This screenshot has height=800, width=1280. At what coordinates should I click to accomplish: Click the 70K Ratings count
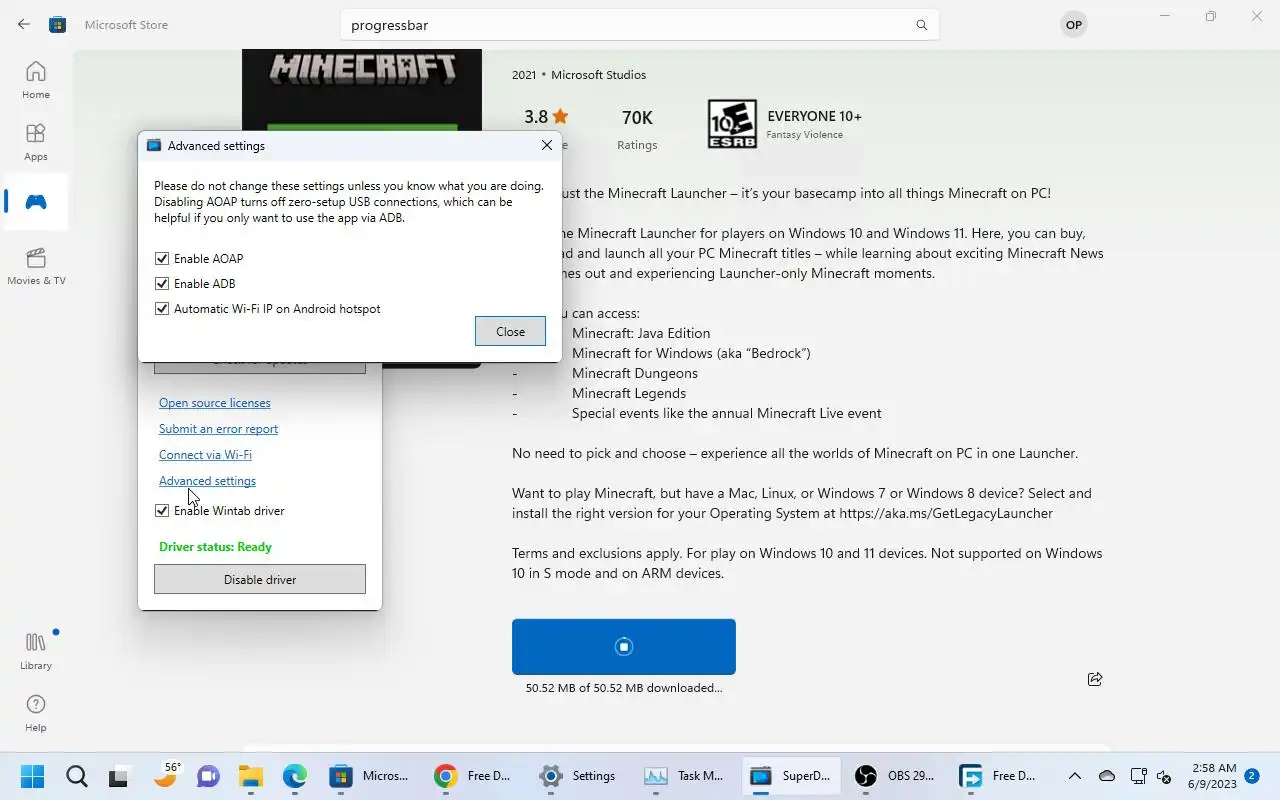[x=637, y=116]
